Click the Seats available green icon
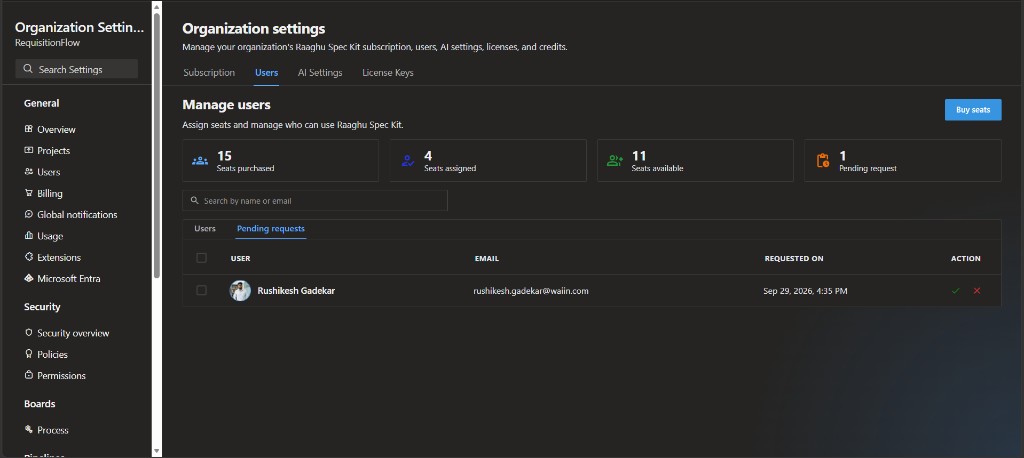 [x=615, y=161]
